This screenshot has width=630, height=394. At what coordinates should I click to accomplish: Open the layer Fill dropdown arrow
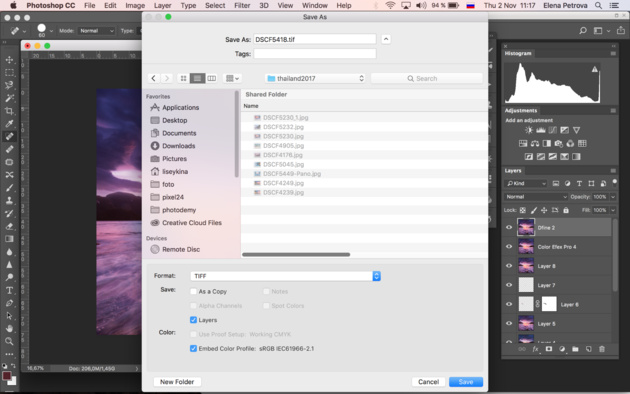[613, 210]
